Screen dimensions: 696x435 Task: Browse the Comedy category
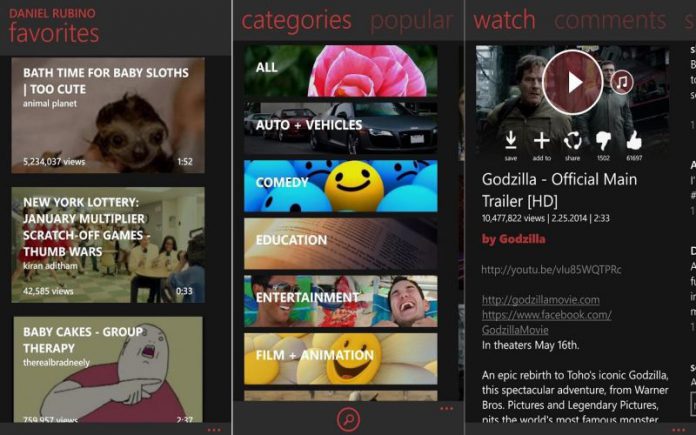pos(340,186)
